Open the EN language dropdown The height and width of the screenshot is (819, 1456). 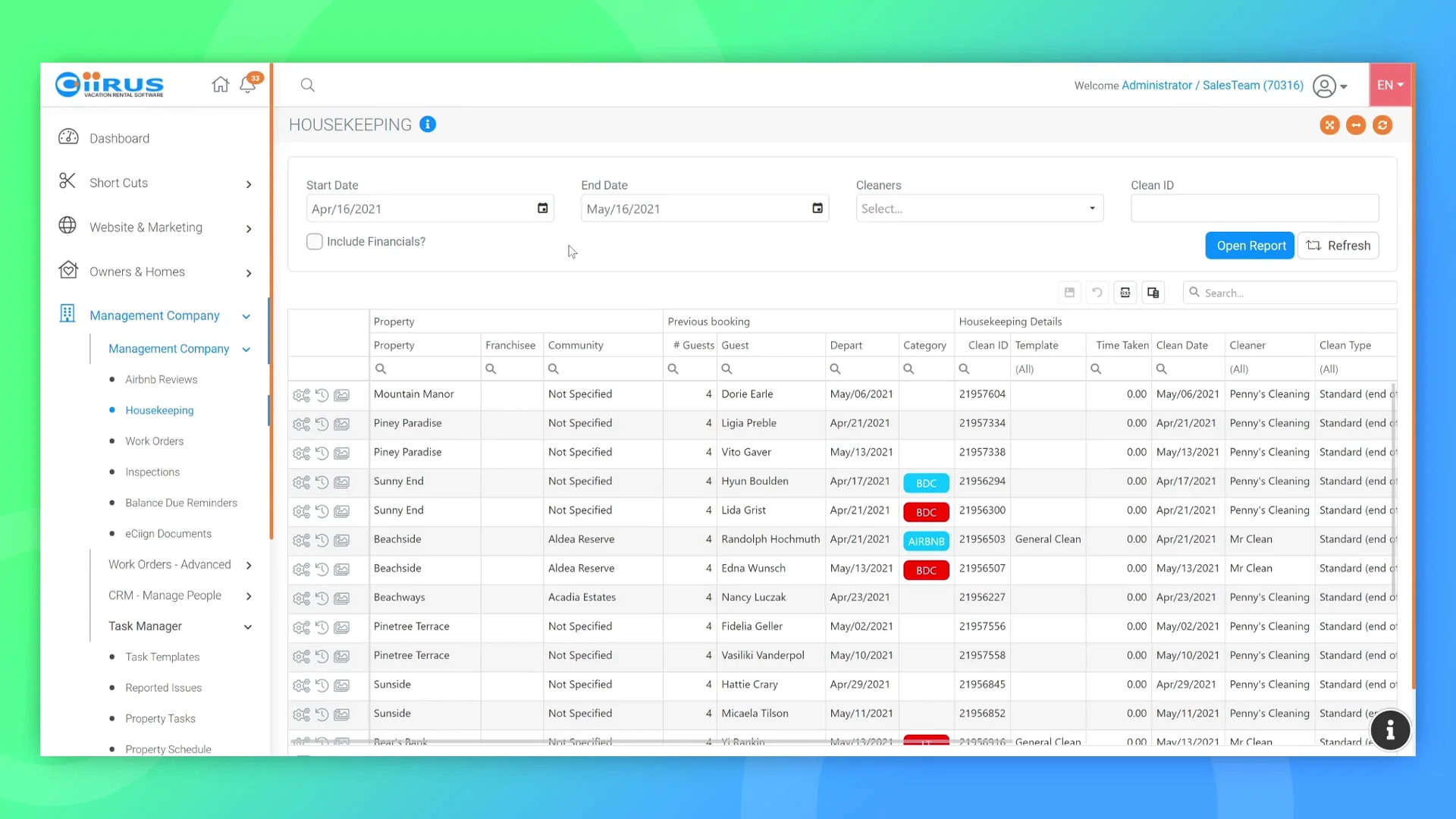click(1390, 85)
